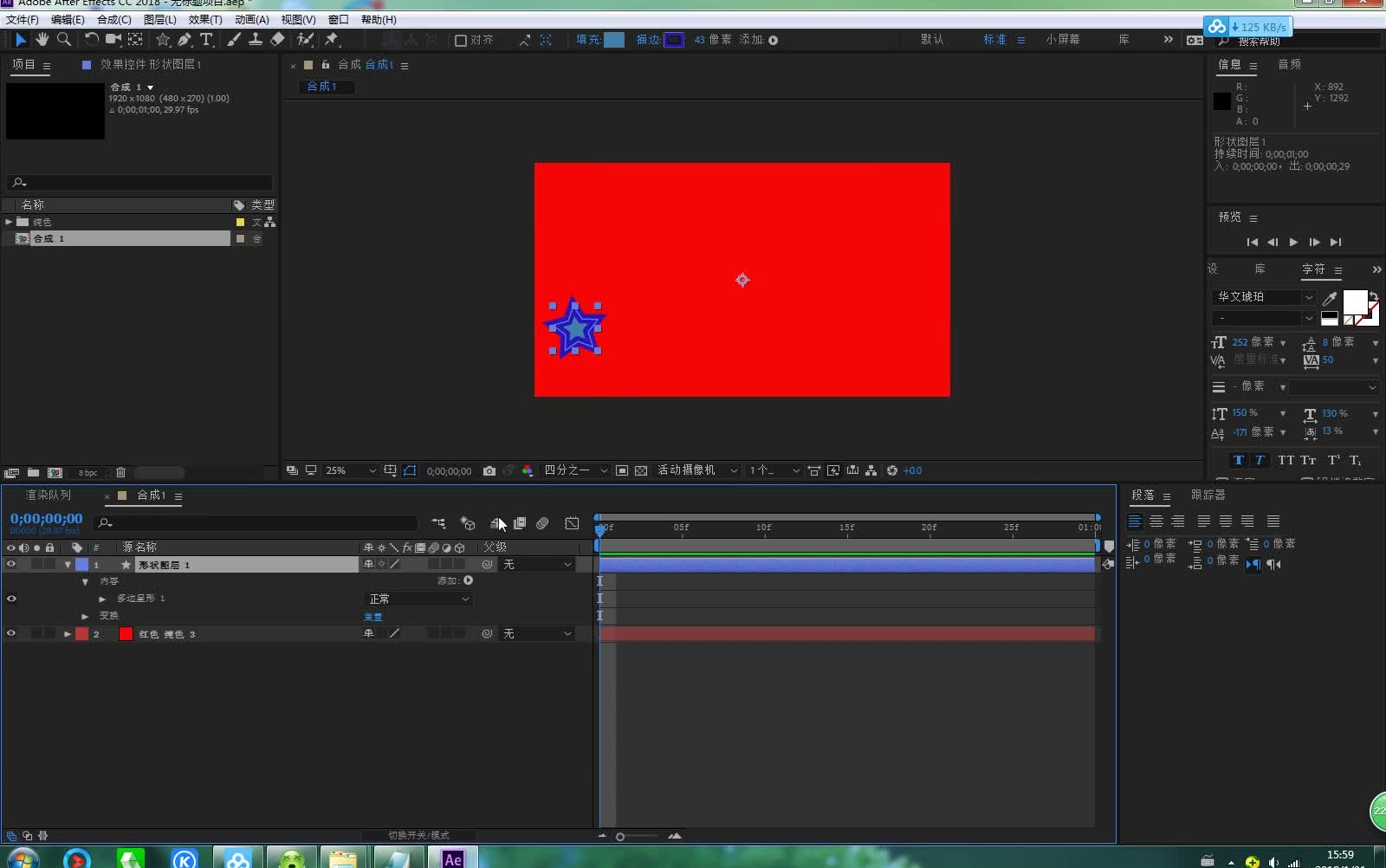Select the Brush tool
Viewport: 1386px width, 868px height.
tap(234, 39)
